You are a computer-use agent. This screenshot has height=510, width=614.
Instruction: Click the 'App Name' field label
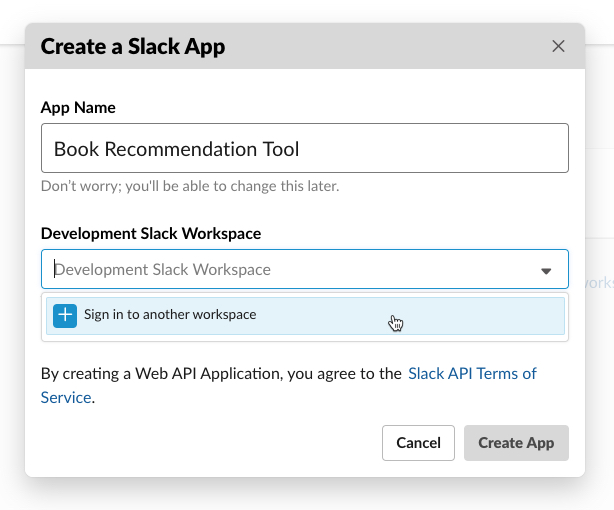(x=78, y=107)
